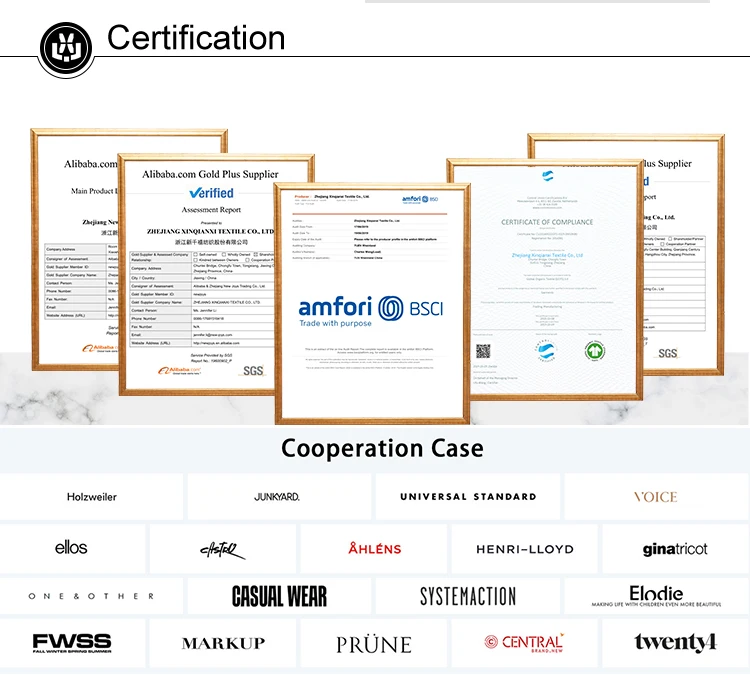Select the Holzweiler brand logo
This screenshot has width=750, height=675.
click(91, 497)
